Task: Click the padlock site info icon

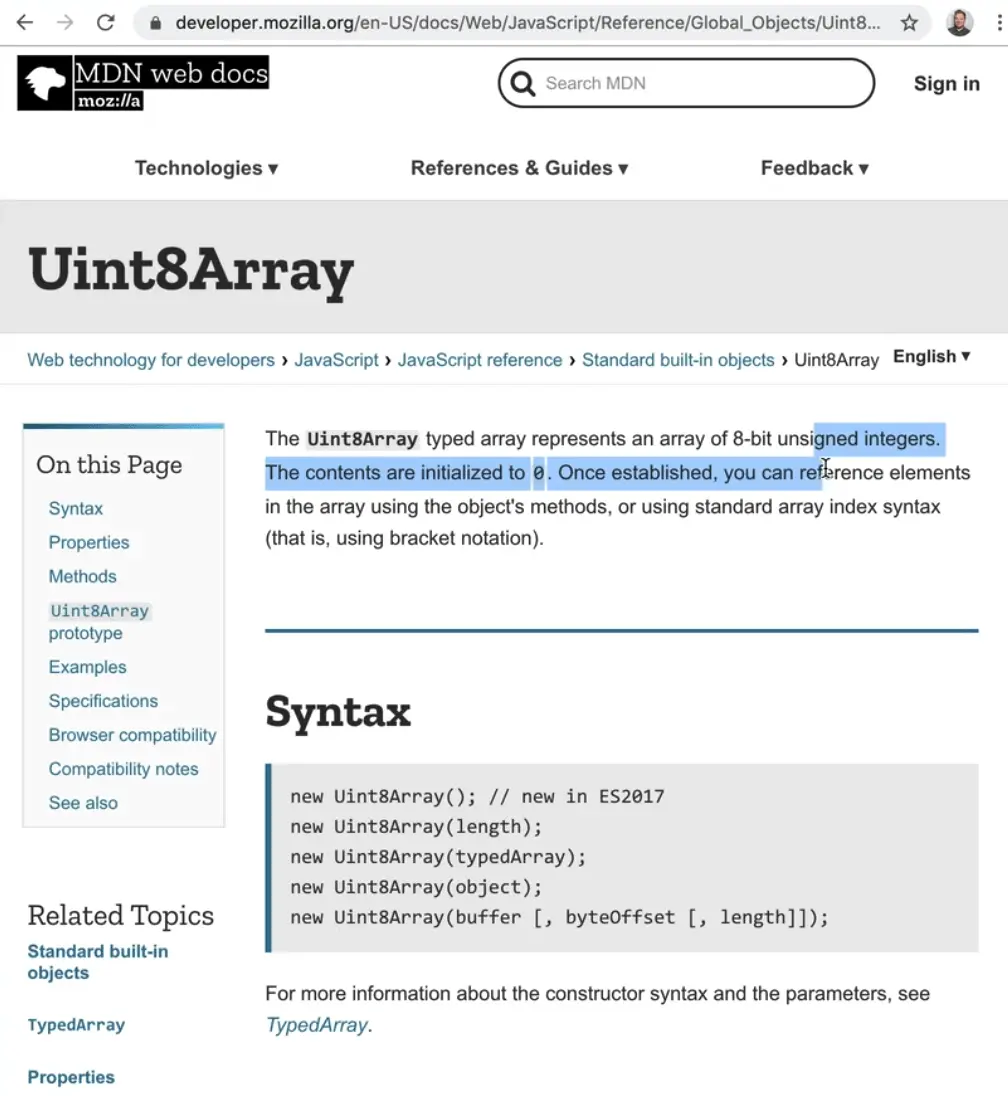Action: [155, 22]
